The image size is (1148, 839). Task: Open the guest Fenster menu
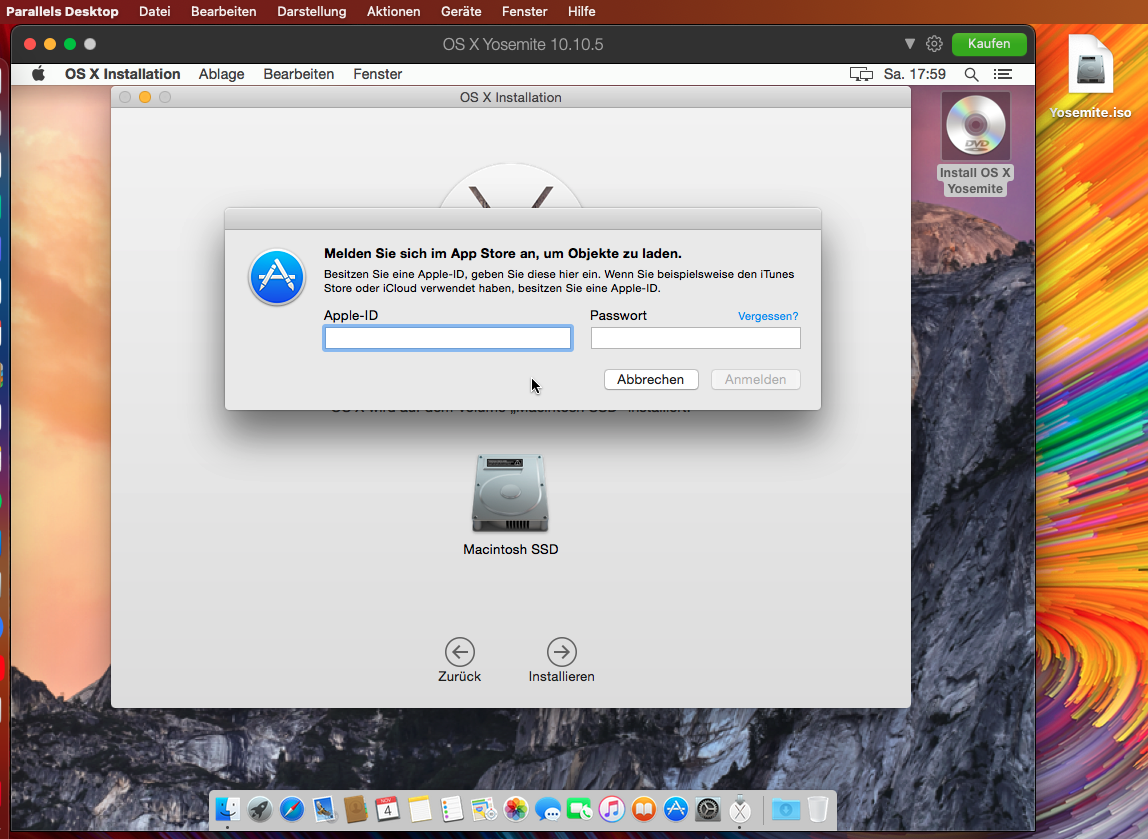coord(378,74)
